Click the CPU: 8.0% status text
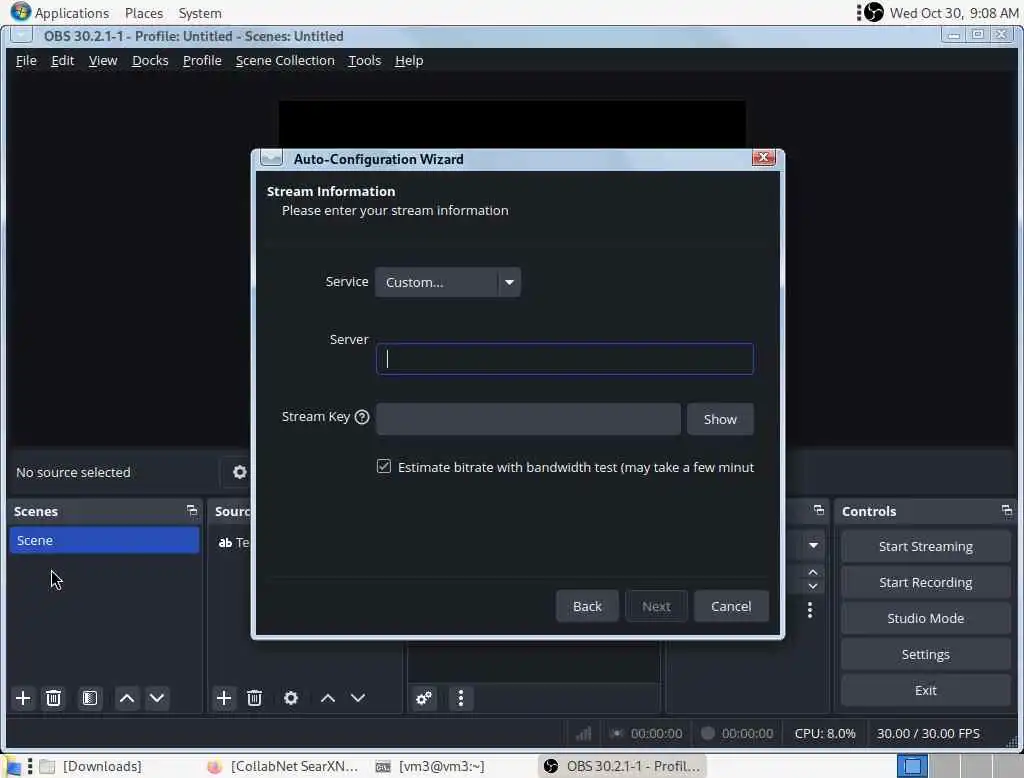The image size is (1024, 778). pos(825,734)
